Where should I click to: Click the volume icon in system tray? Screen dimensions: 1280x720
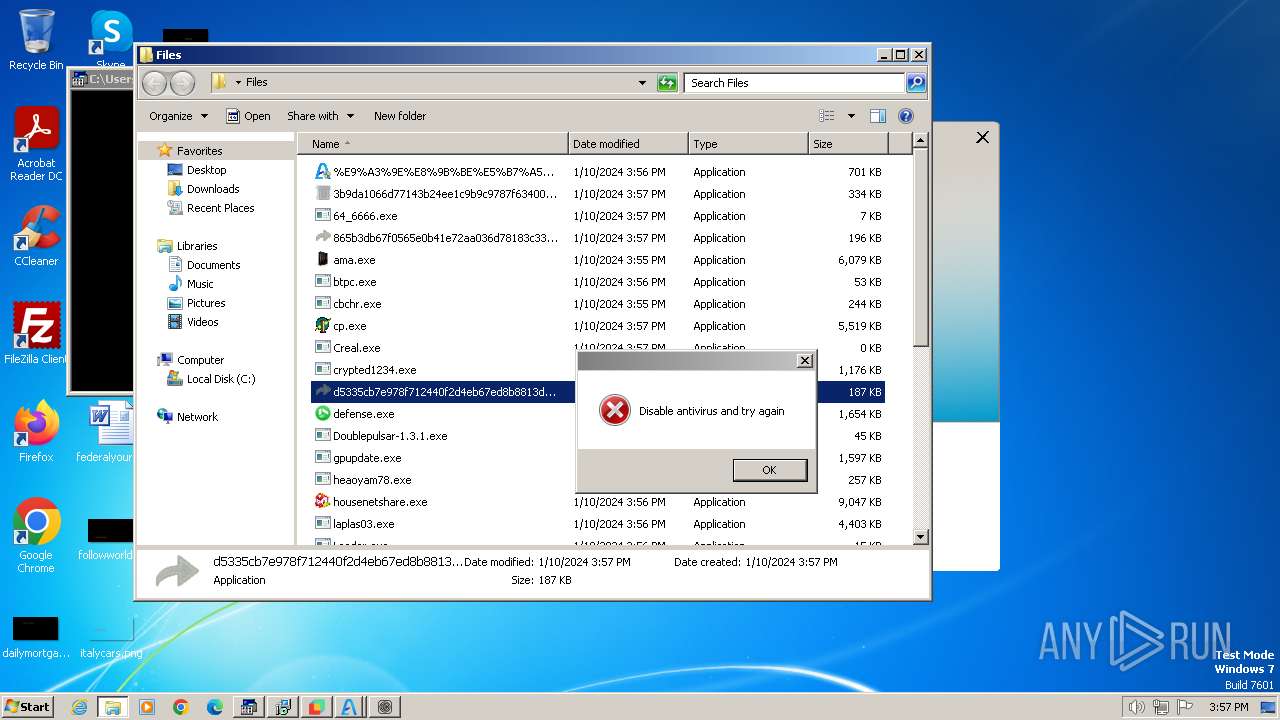[1136, 707]
